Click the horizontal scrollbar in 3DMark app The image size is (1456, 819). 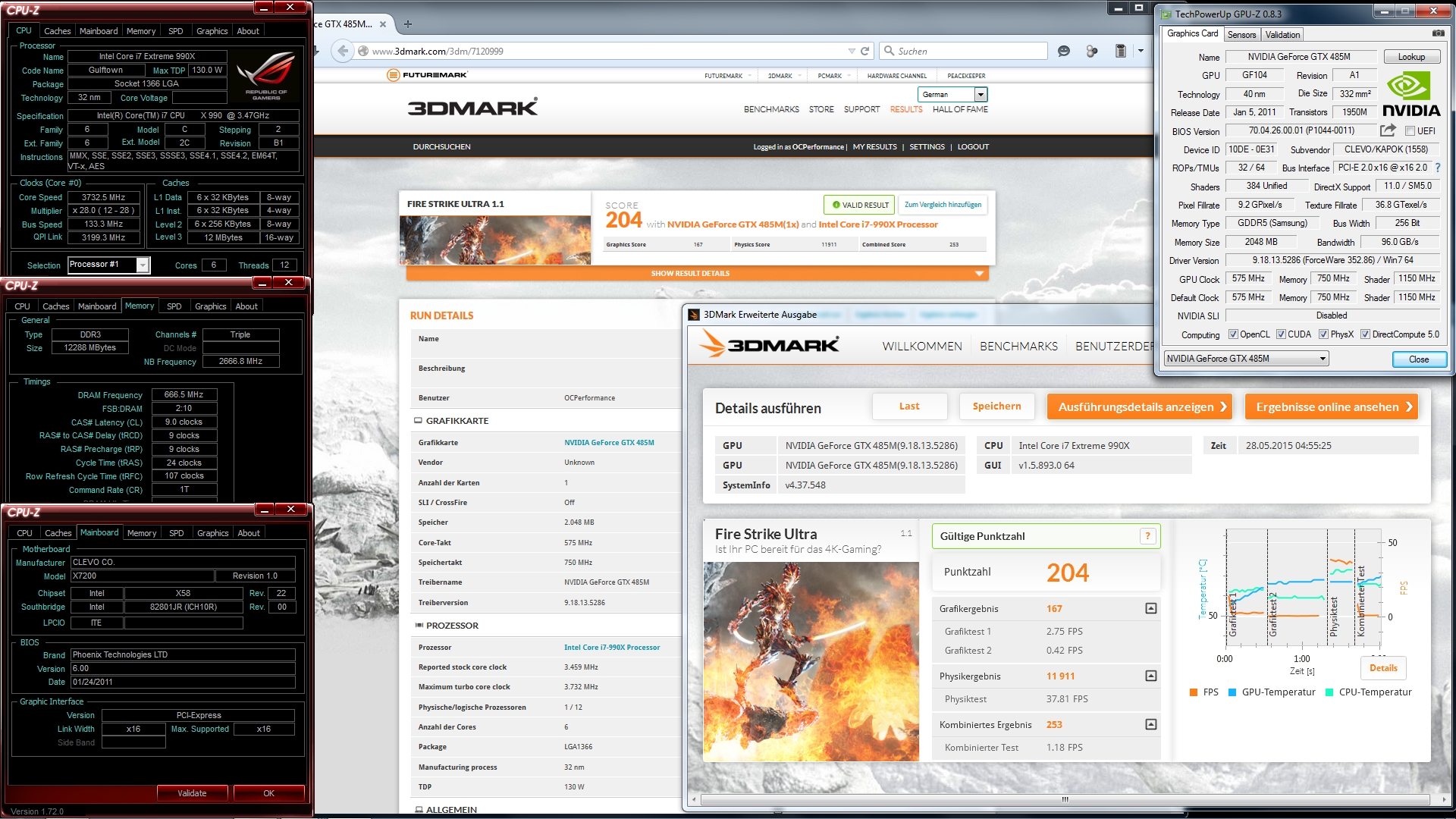click(x=1065, y=799)
